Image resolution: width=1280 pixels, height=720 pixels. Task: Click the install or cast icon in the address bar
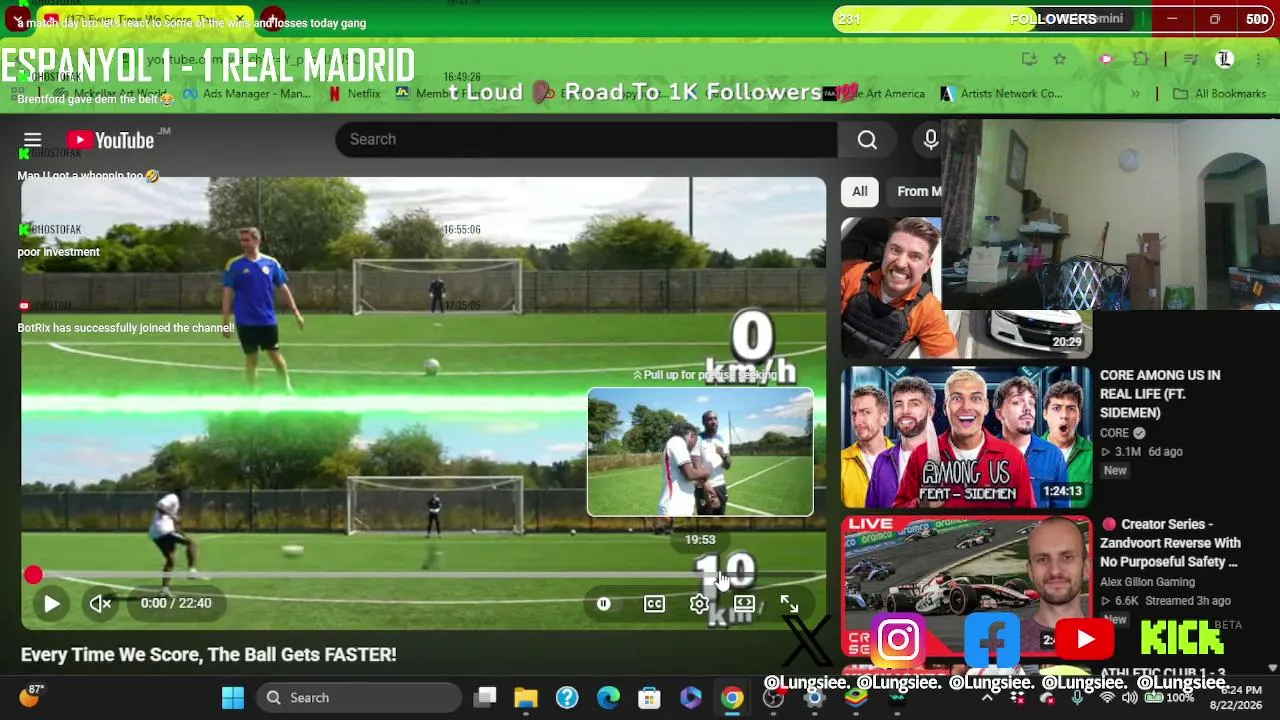point(1029,60)
